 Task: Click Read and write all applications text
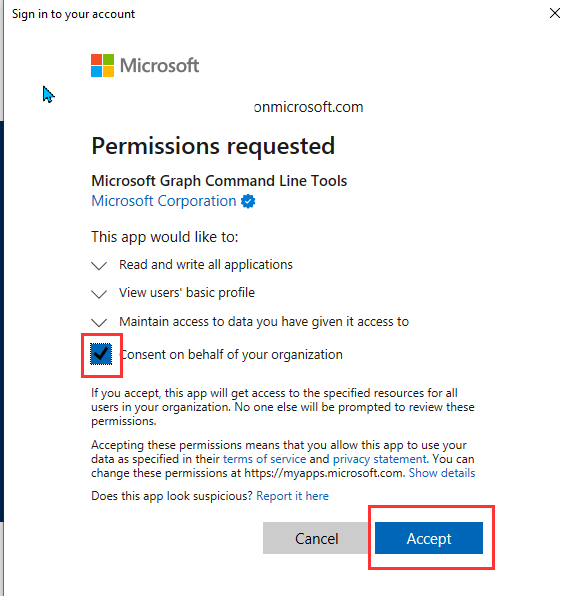[206, 265]
